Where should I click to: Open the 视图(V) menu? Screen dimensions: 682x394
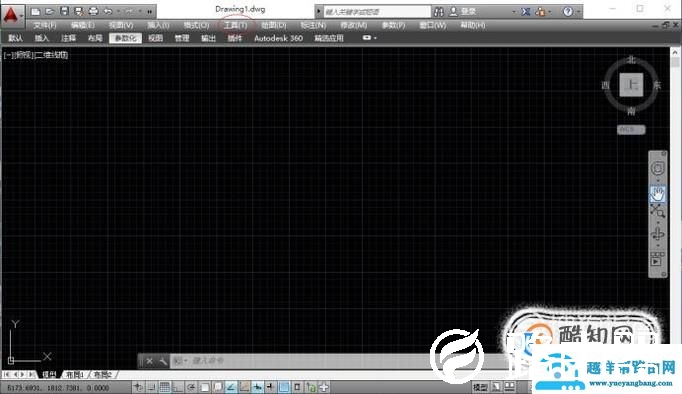121,25
